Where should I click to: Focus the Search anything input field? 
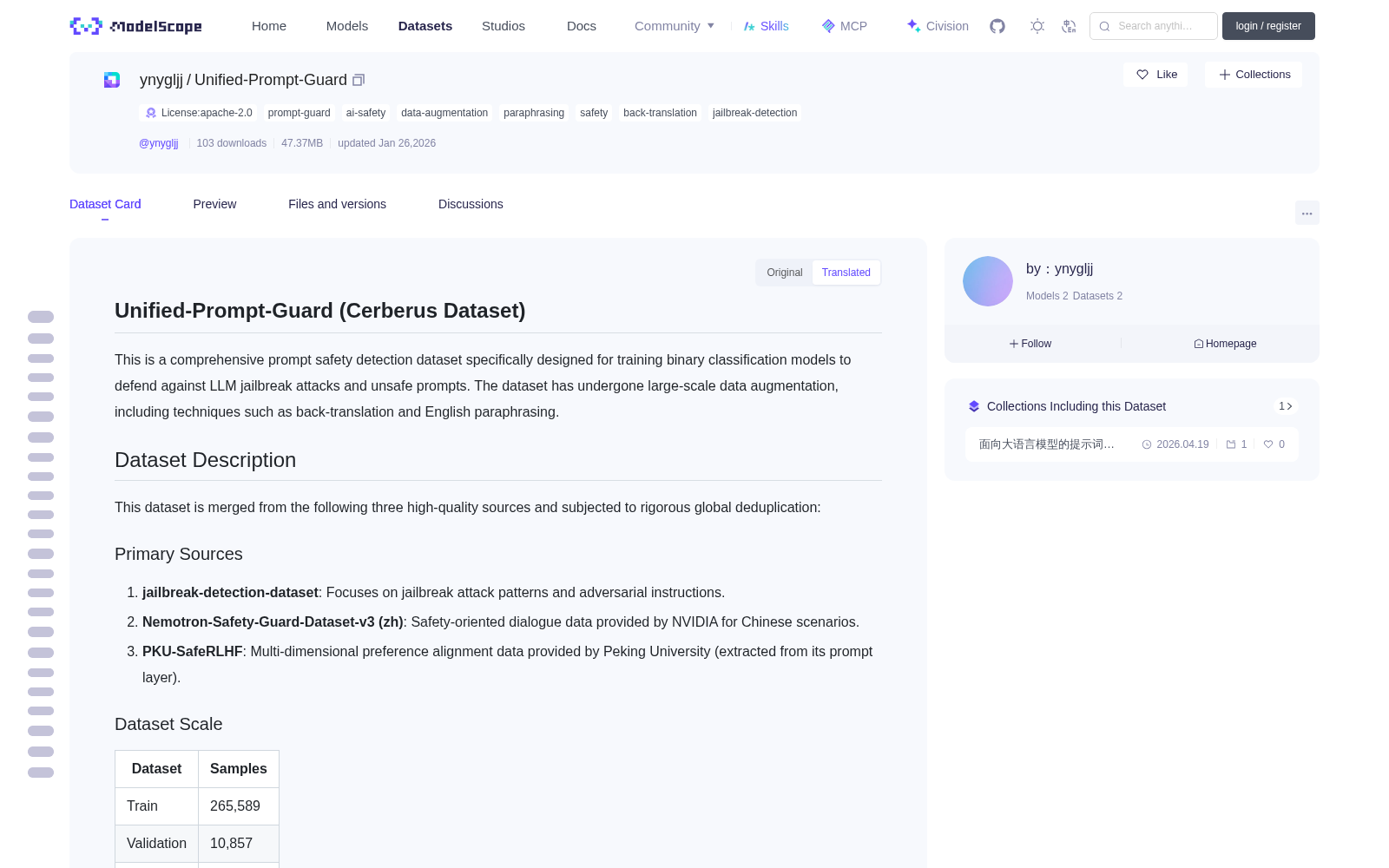(x=1154, y=26)
